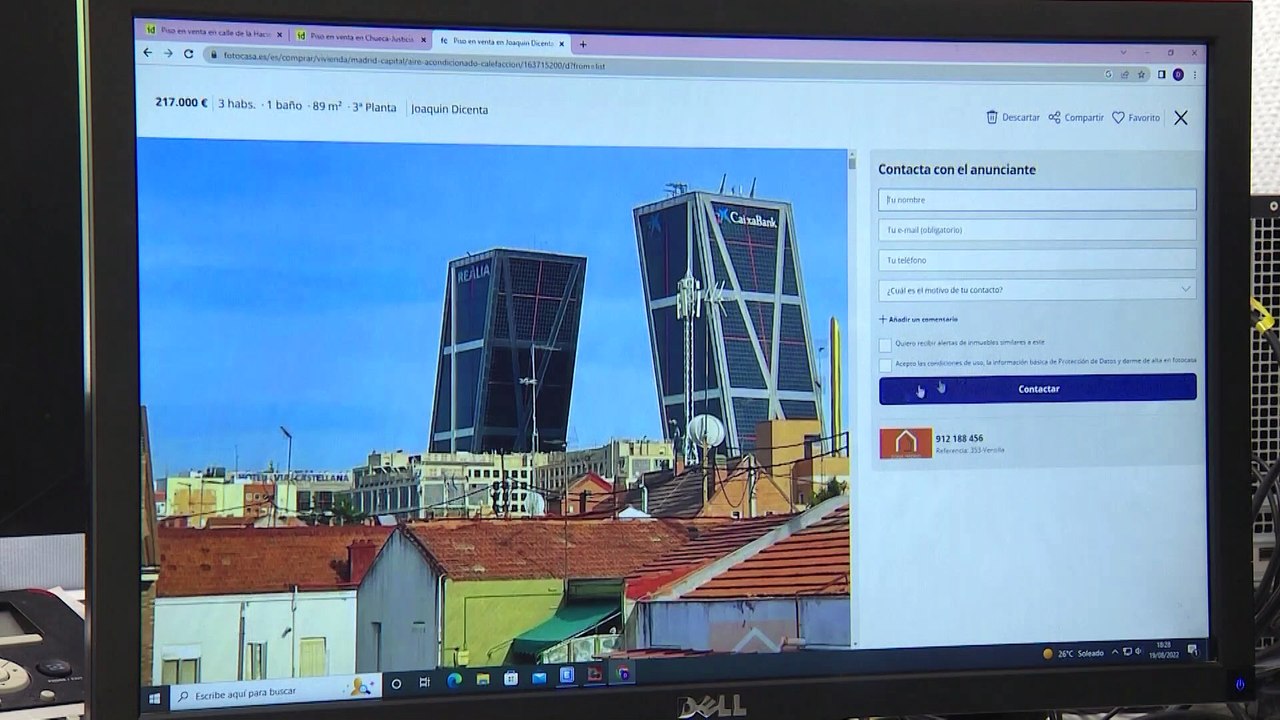Check 'Quiero recibir alertas de inmuebles similares'
The width and height of the screenshot is (1280, 720).
pyautogui.click(x=885, y=344)
